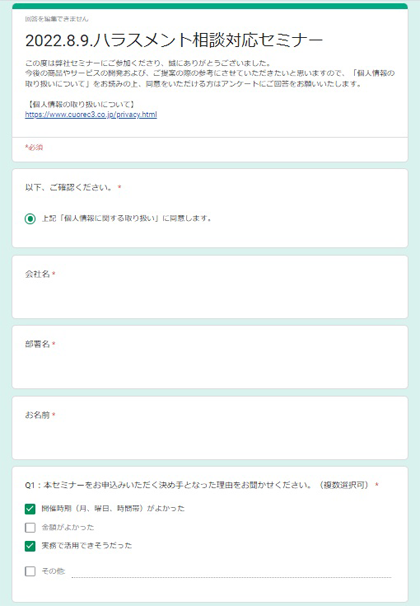The image size is (420, 606).
Task: Click the お名前 answer field
Action: [210, 438]
